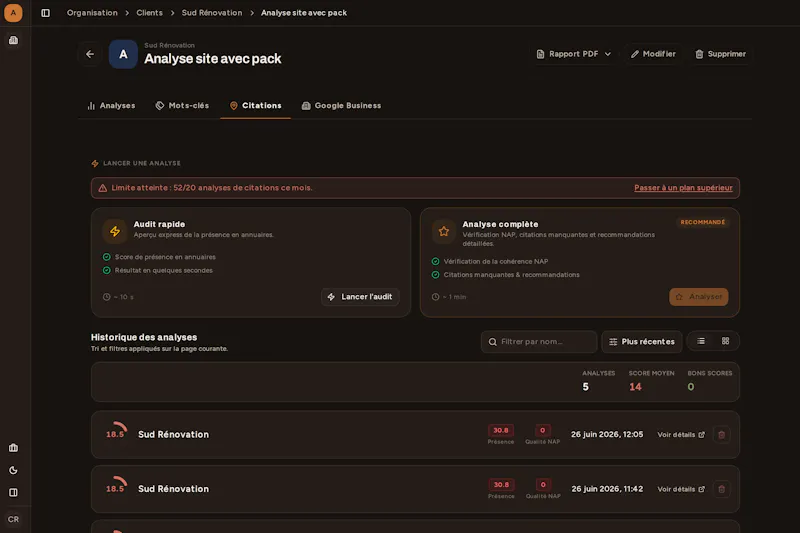Open the building icon in left sidebar
Screen dimensions: 800x533
pyautogui.click(x=13, y=40)
